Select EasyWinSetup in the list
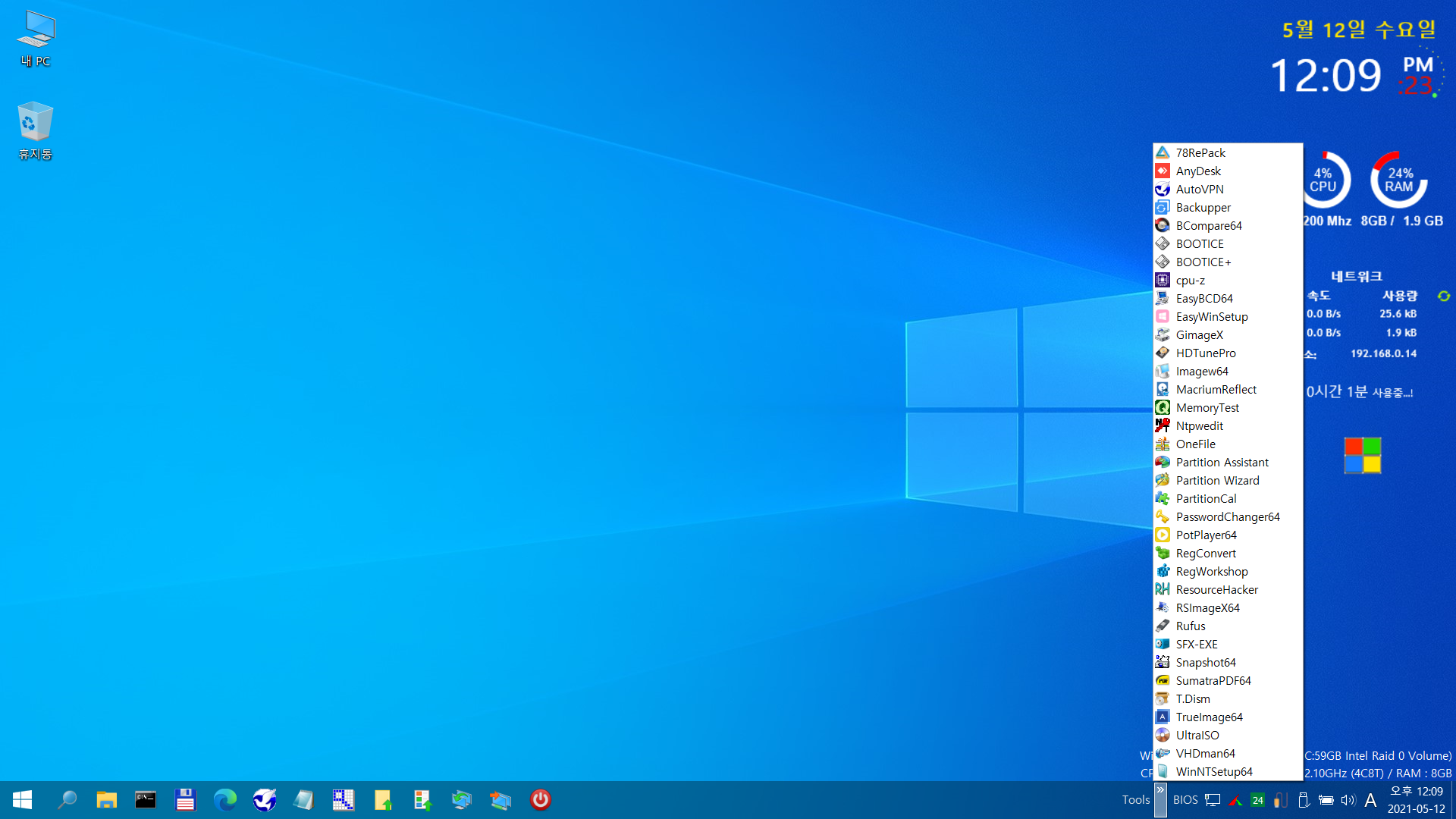Image resolution: width=1456 pixels, height=819 pixels. click(1228, 316)
